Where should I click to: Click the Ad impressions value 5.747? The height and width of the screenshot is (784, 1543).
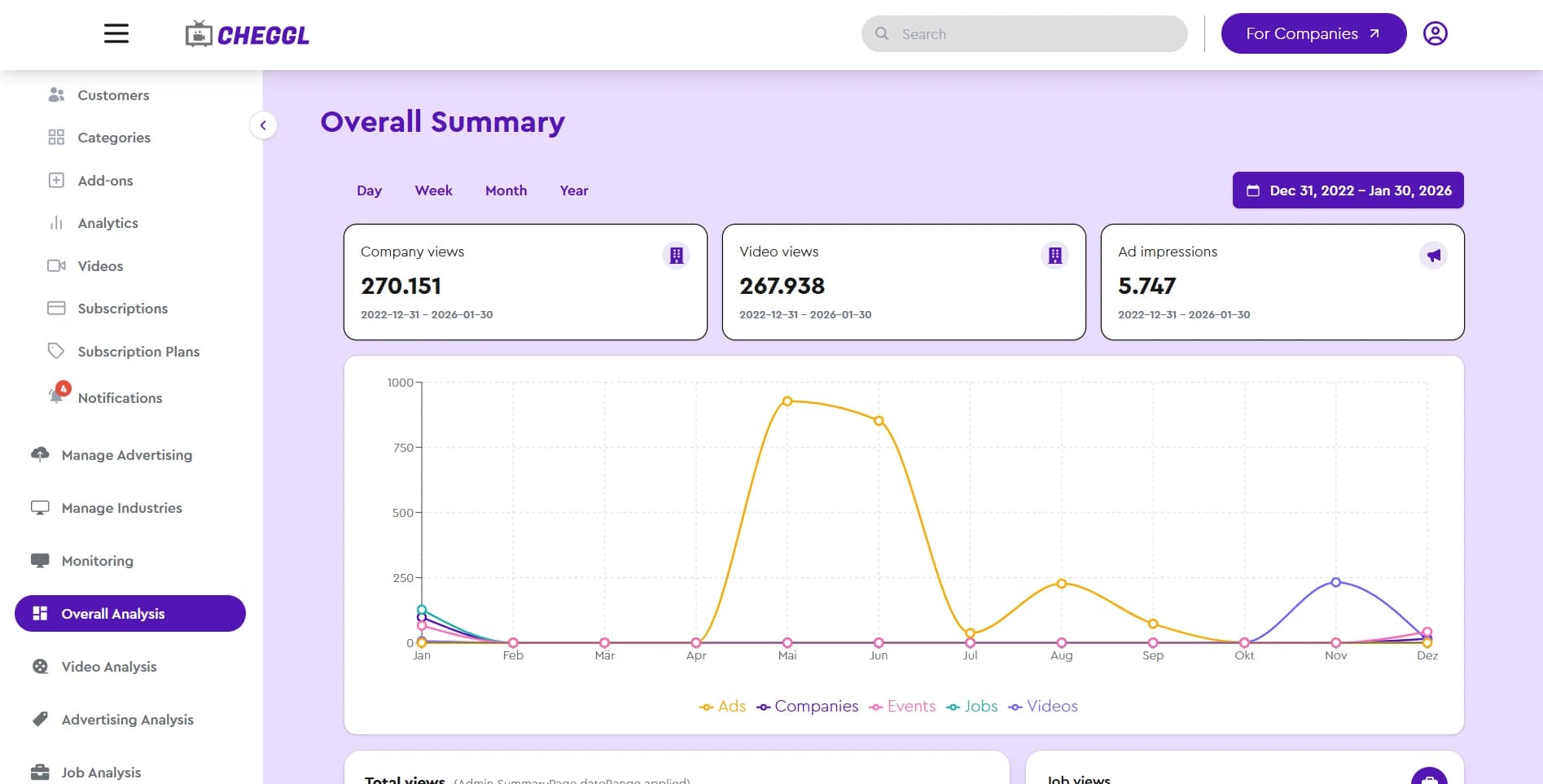pyautogui.click(x=1146, y=286)
